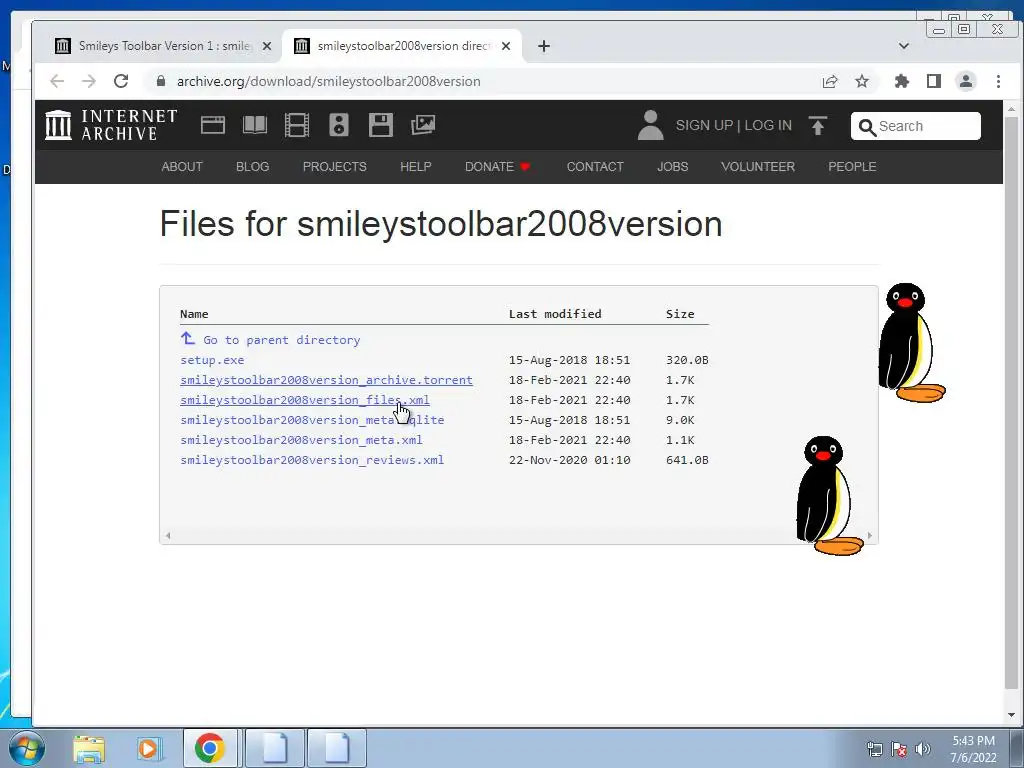The image size is (1024, 768).
Task: Bookmark this page with the star icon
Action: pos(862,81)
